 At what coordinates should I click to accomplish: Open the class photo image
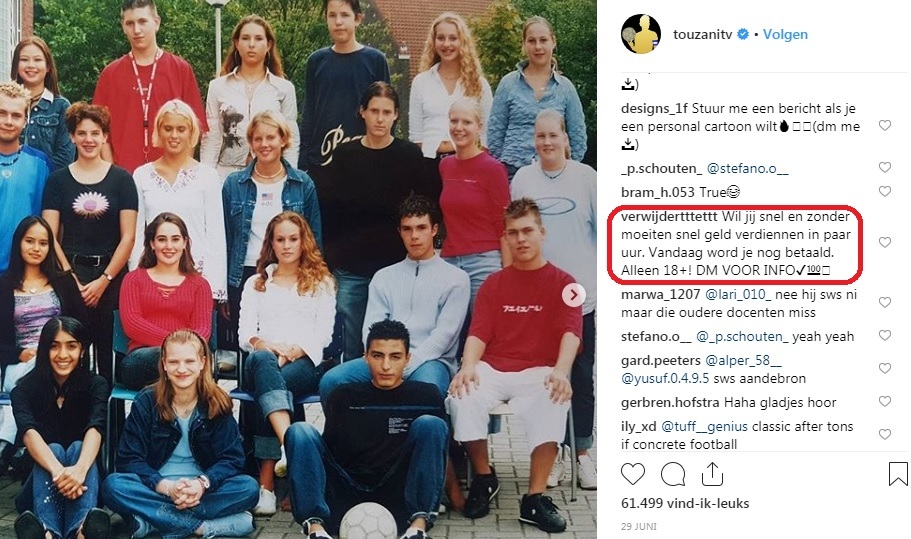coord(298,270)
